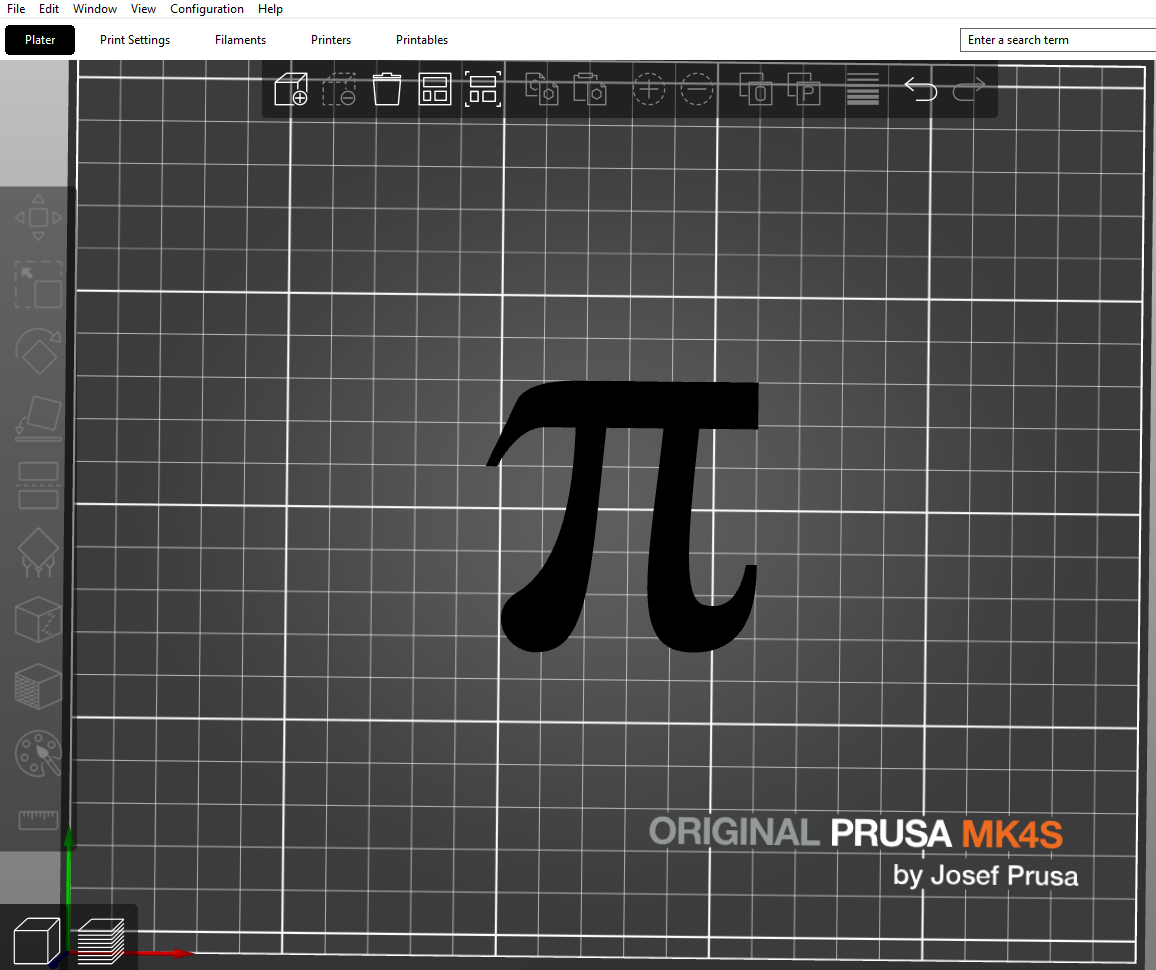Click the Paste icon in toolbar

click(x=590, y=88)
